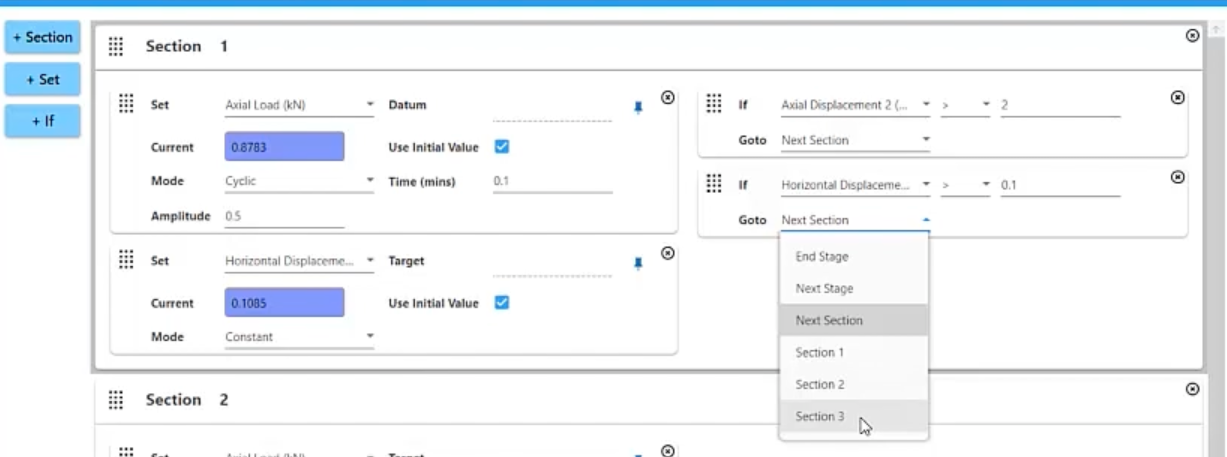Click the + If button
1227x457 pixels.
42,121
